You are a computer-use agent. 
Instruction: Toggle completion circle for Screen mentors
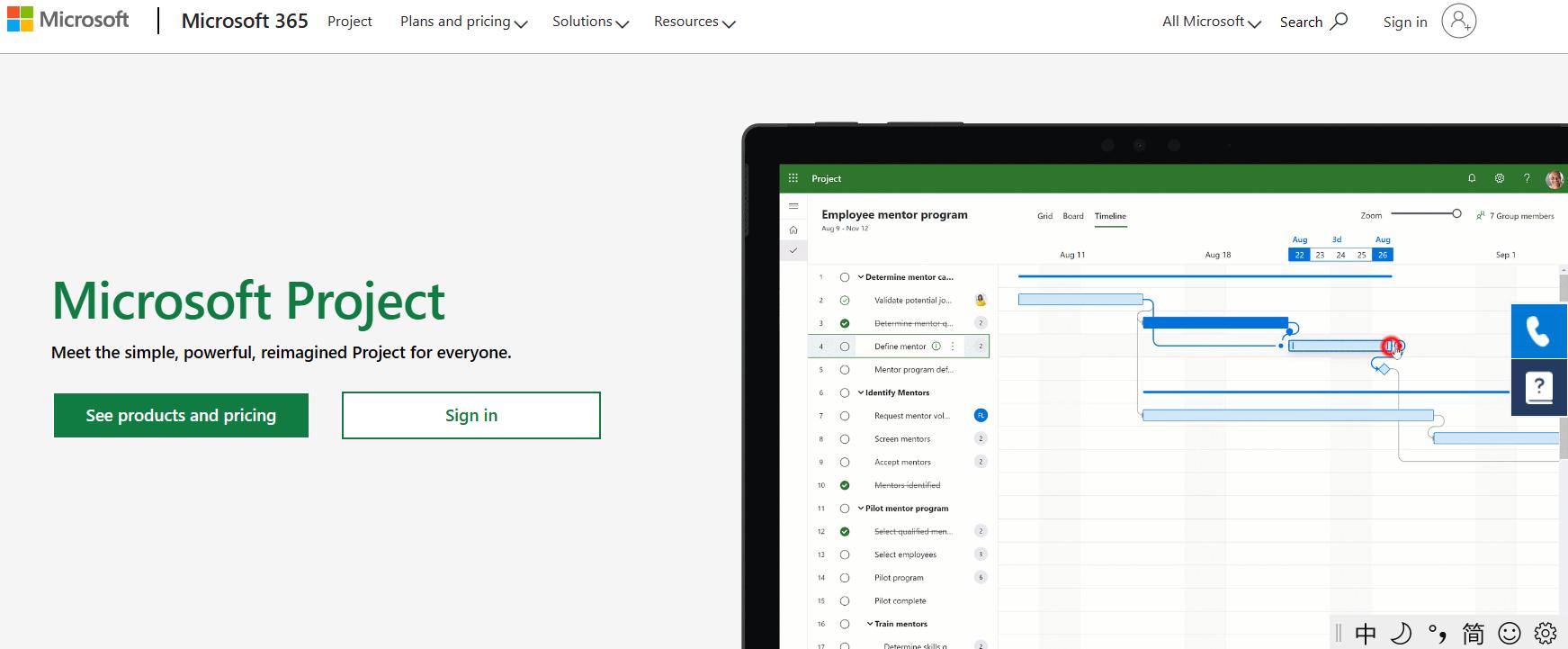point(845,439)
